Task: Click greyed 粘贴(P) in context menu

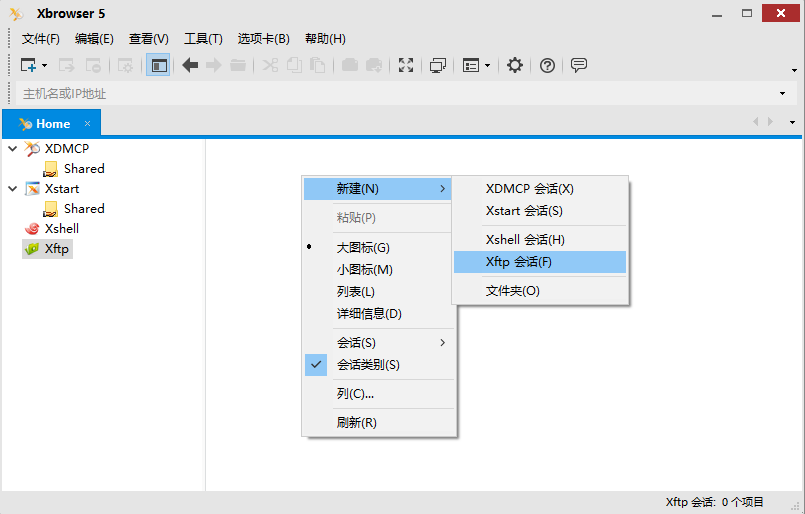Action: point(378,218)
